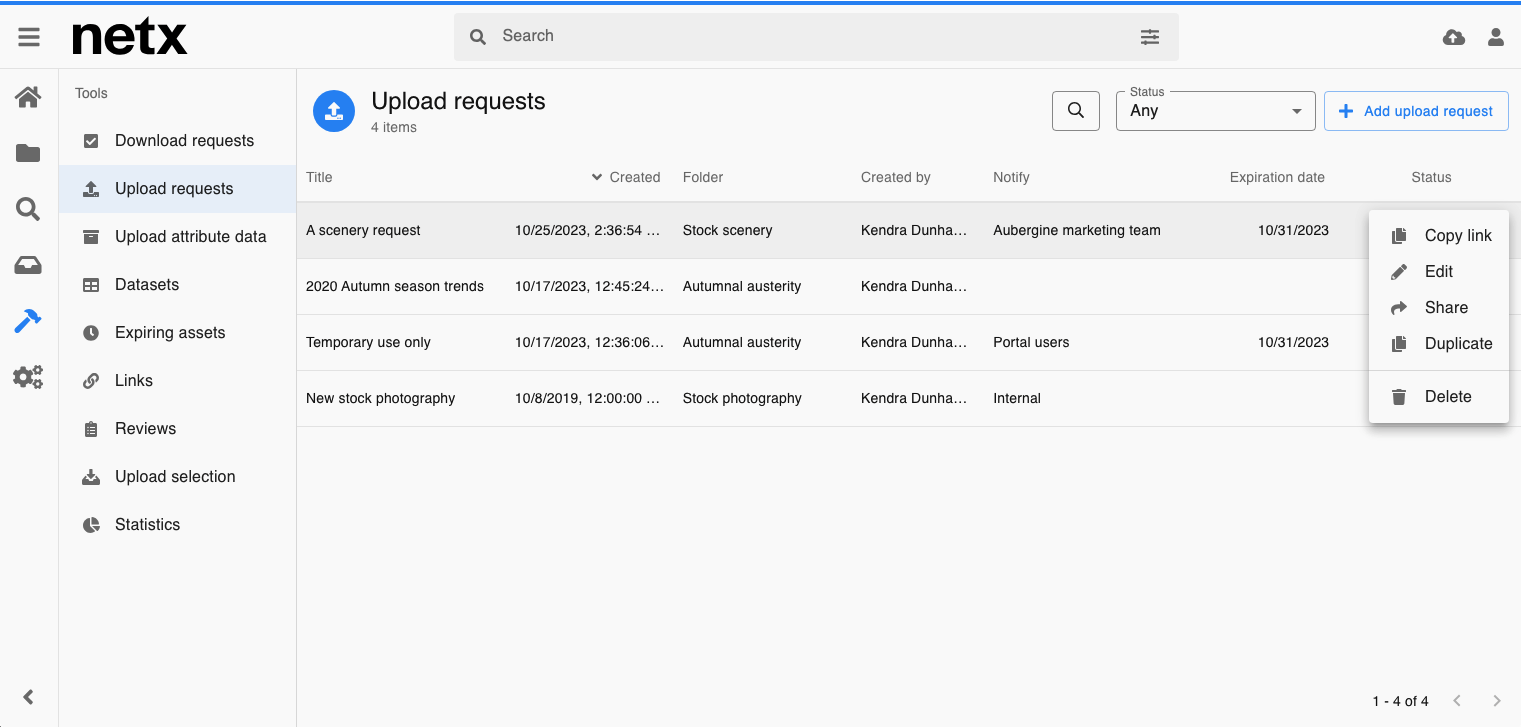Screen dimensions: 1521x727
Task: Click Status column header
Action: click(1431, 177)
